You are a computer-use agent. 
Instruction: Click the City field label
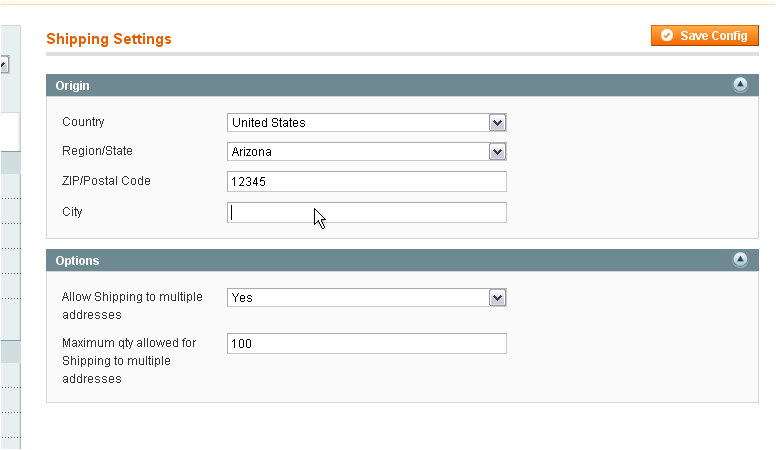(72, 212)
